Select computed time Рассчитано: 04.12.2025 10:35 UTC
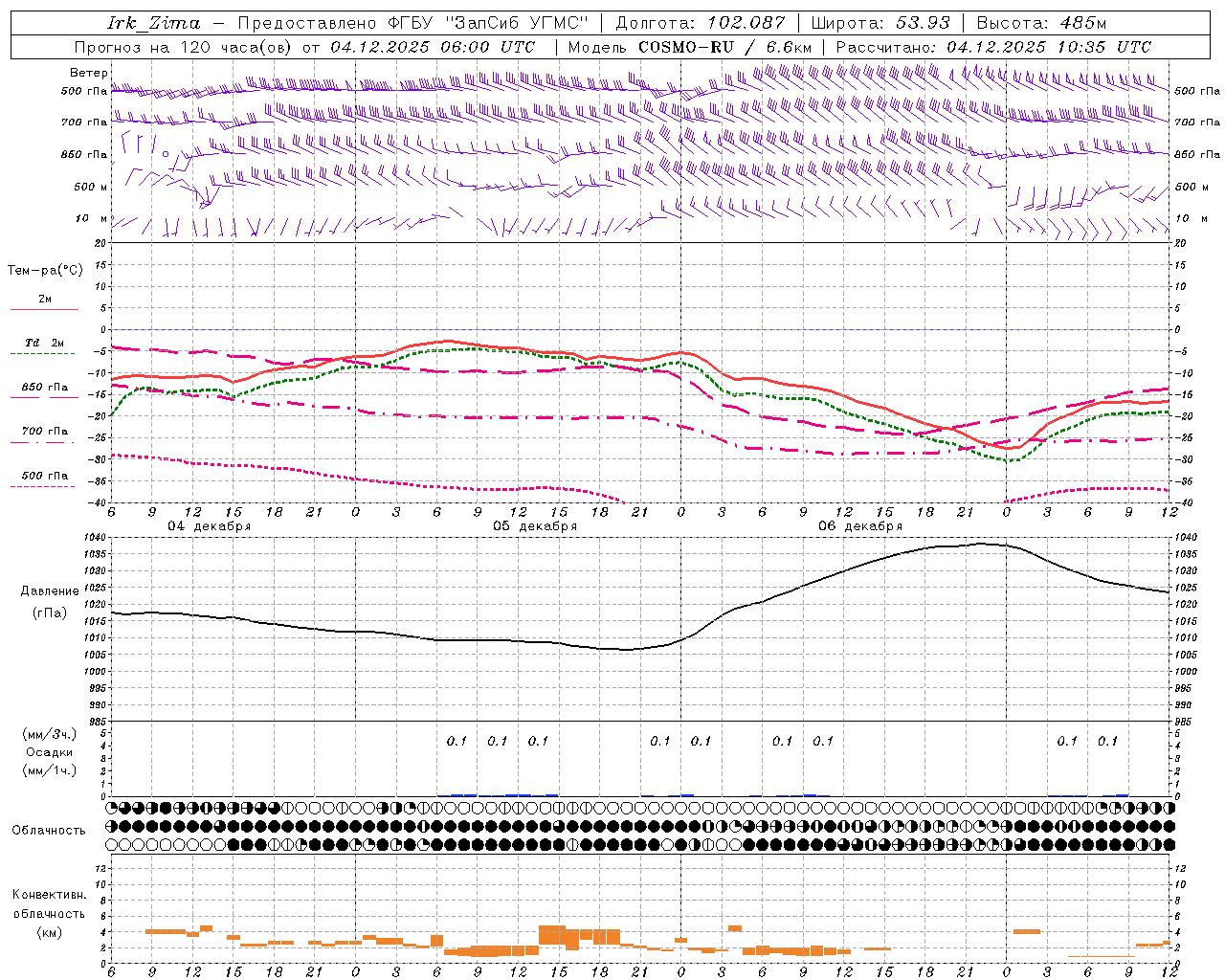1225x980 pixels. click(993, 47)
